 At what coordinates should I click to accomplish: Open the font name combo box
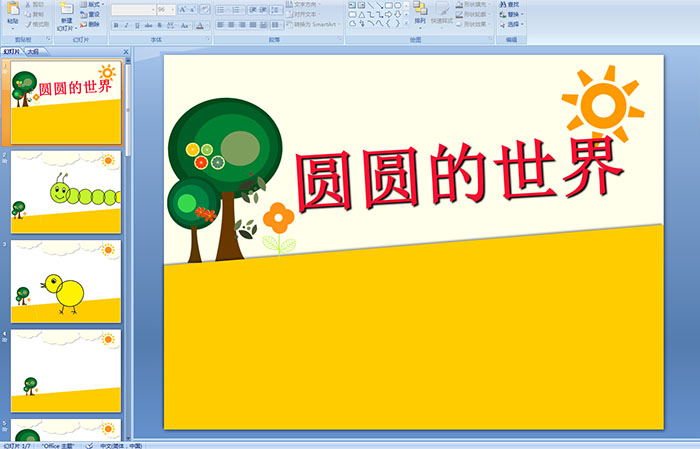click(133, 9)
